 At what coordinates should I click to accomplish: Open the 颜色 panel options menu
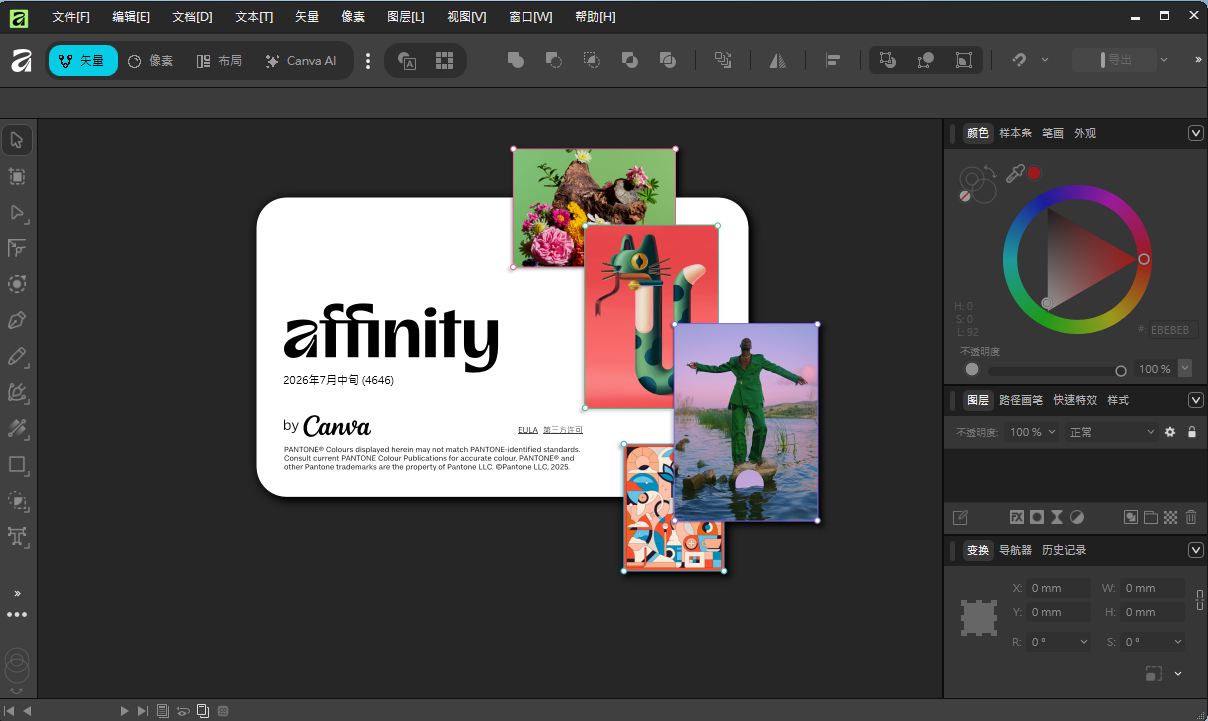(x=1195, y=133)
